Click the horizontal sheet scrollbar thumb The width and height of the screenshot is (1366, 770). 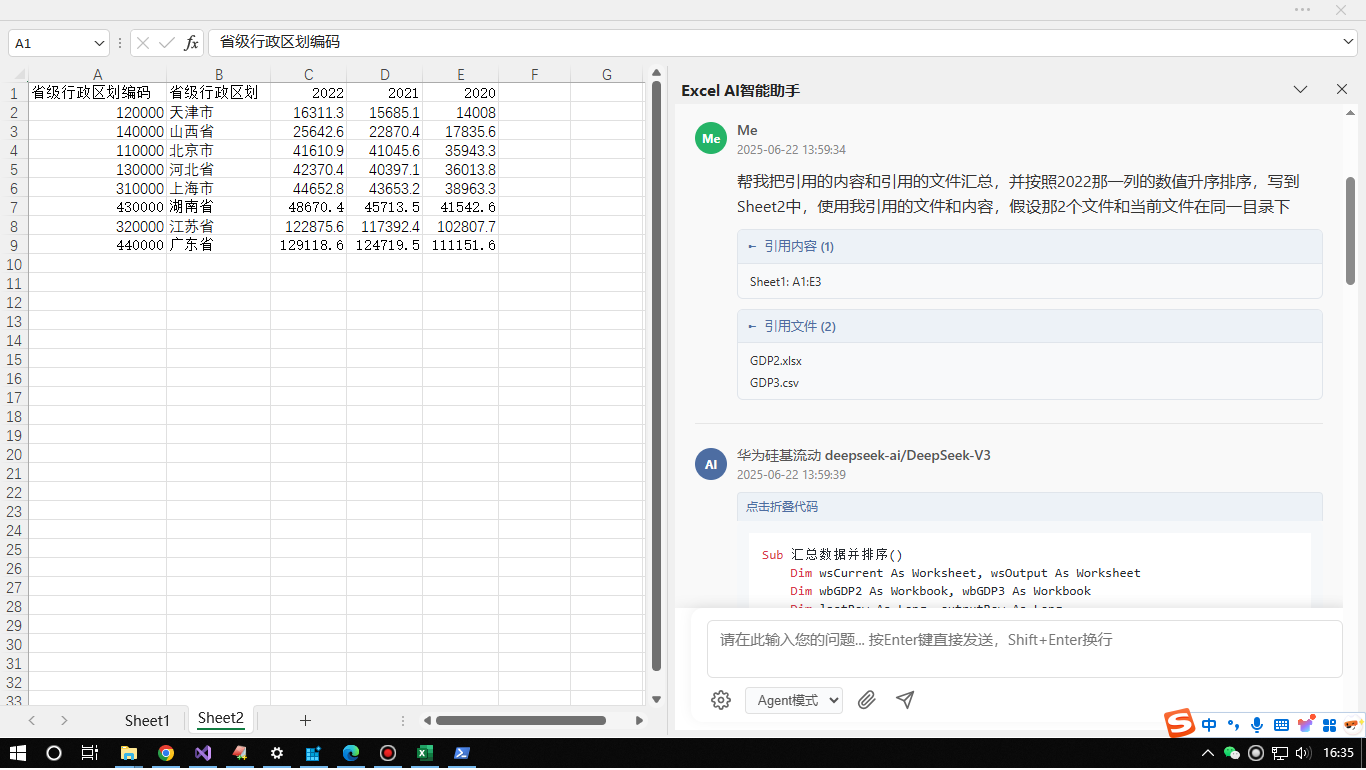tap(520, 720)
